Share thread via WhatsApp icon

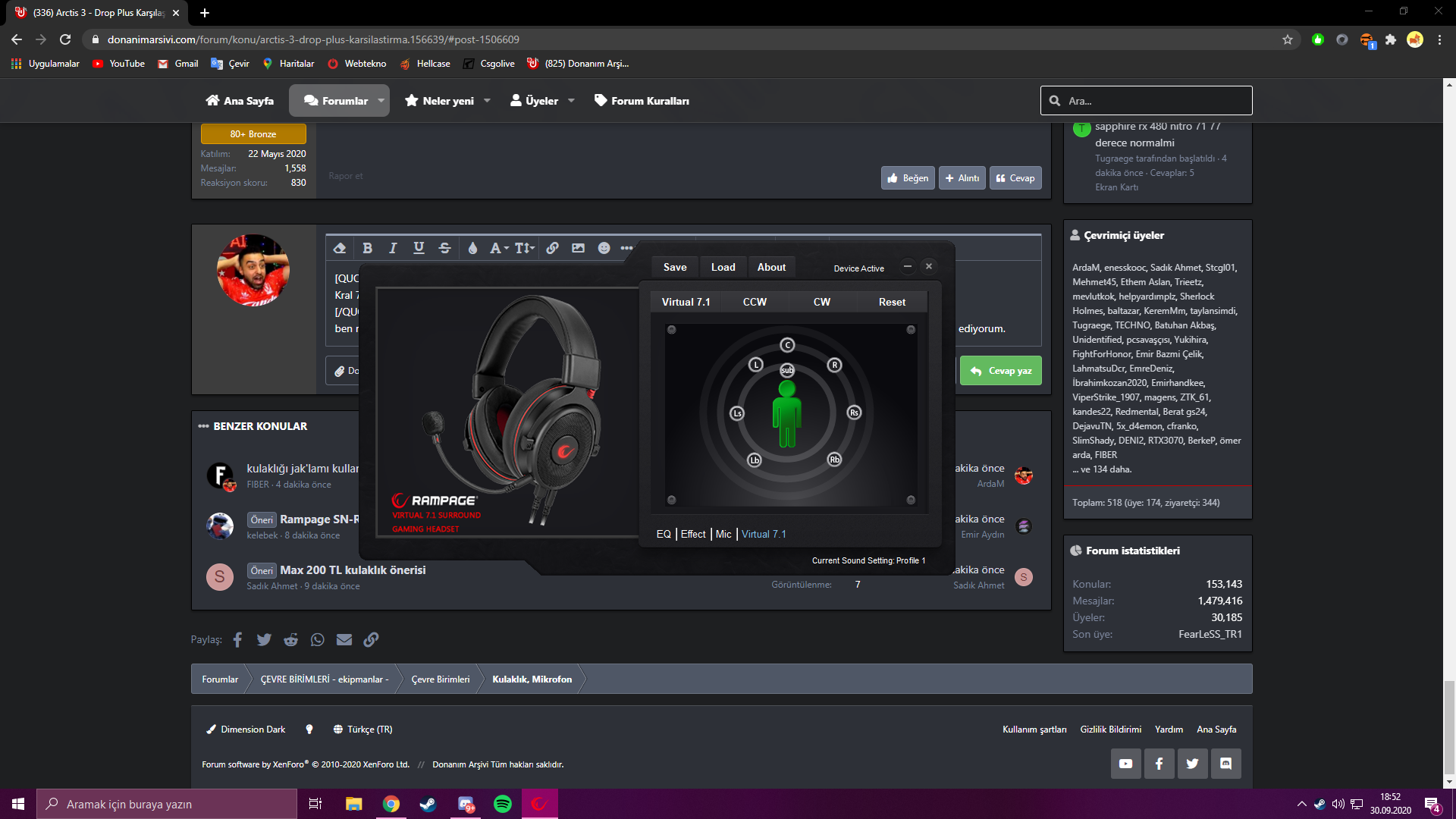coord(317,639)
